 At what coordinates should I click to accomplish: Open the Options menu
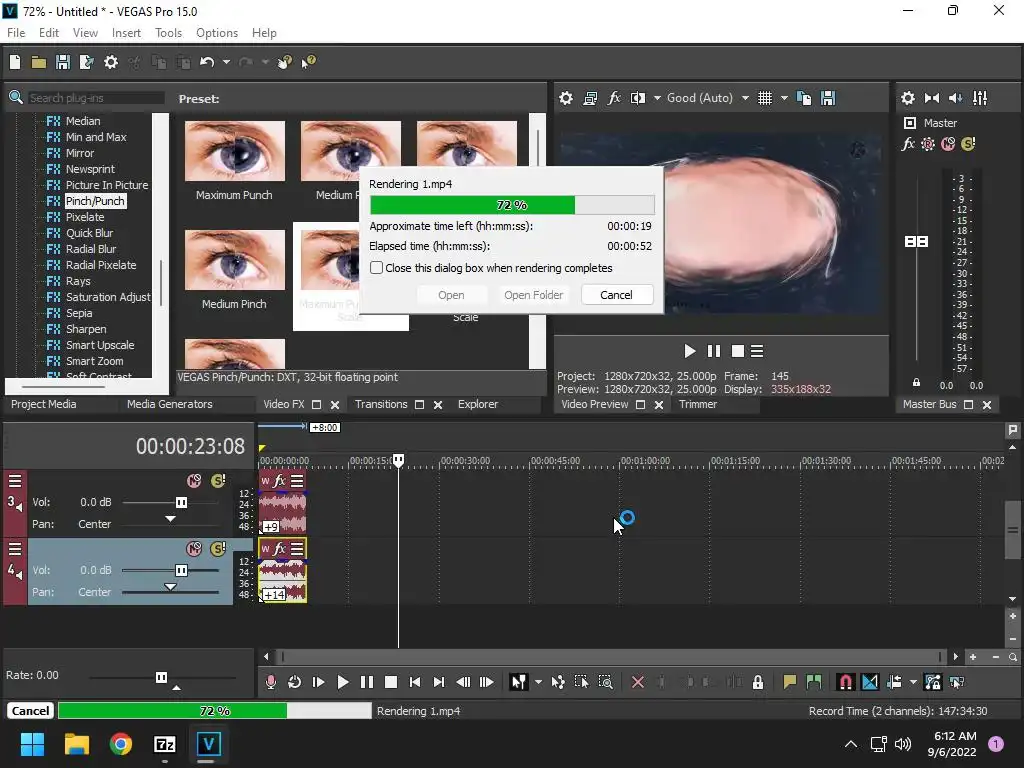(217, 33)
